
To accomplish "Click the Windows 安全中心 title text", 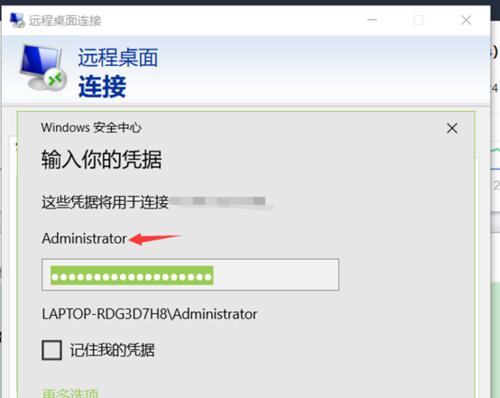I will [91, 128].
